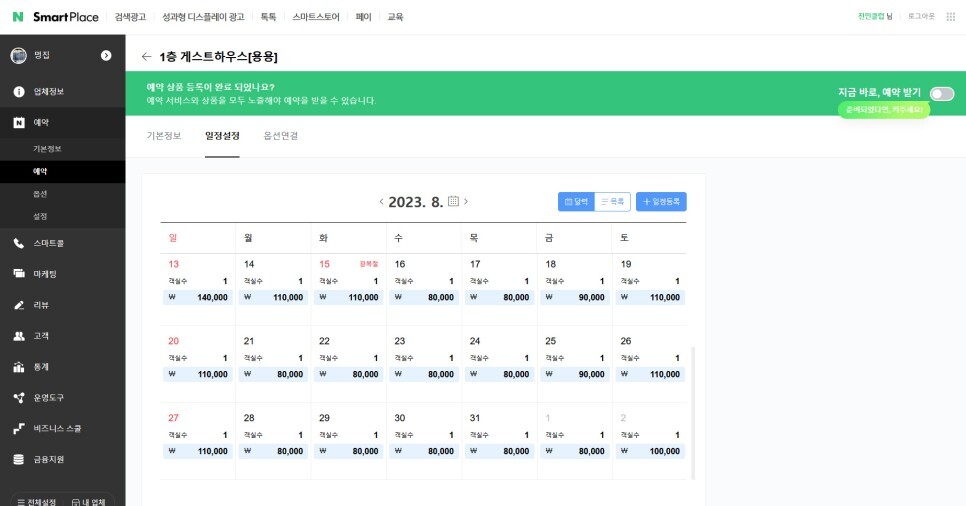Click the 로그아웃 link
The image size is (966, 506).
[x=921, y=16]
